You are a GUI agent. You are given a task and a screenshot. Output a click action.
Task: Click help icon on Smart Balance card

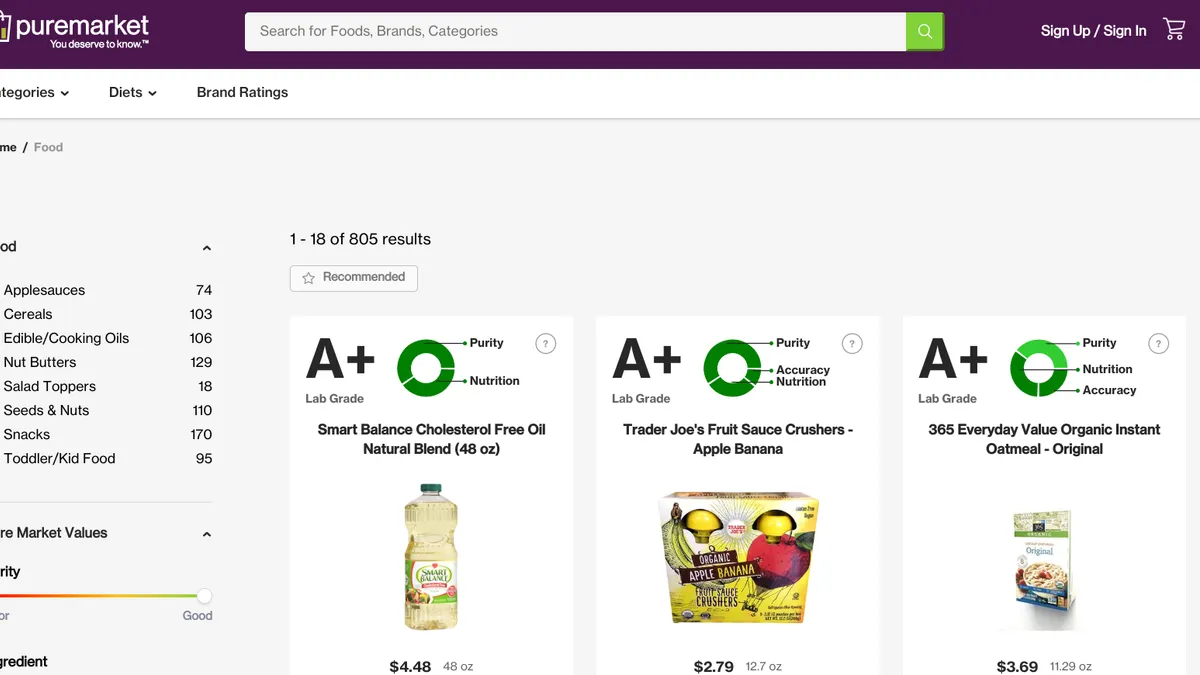point(545,344)
